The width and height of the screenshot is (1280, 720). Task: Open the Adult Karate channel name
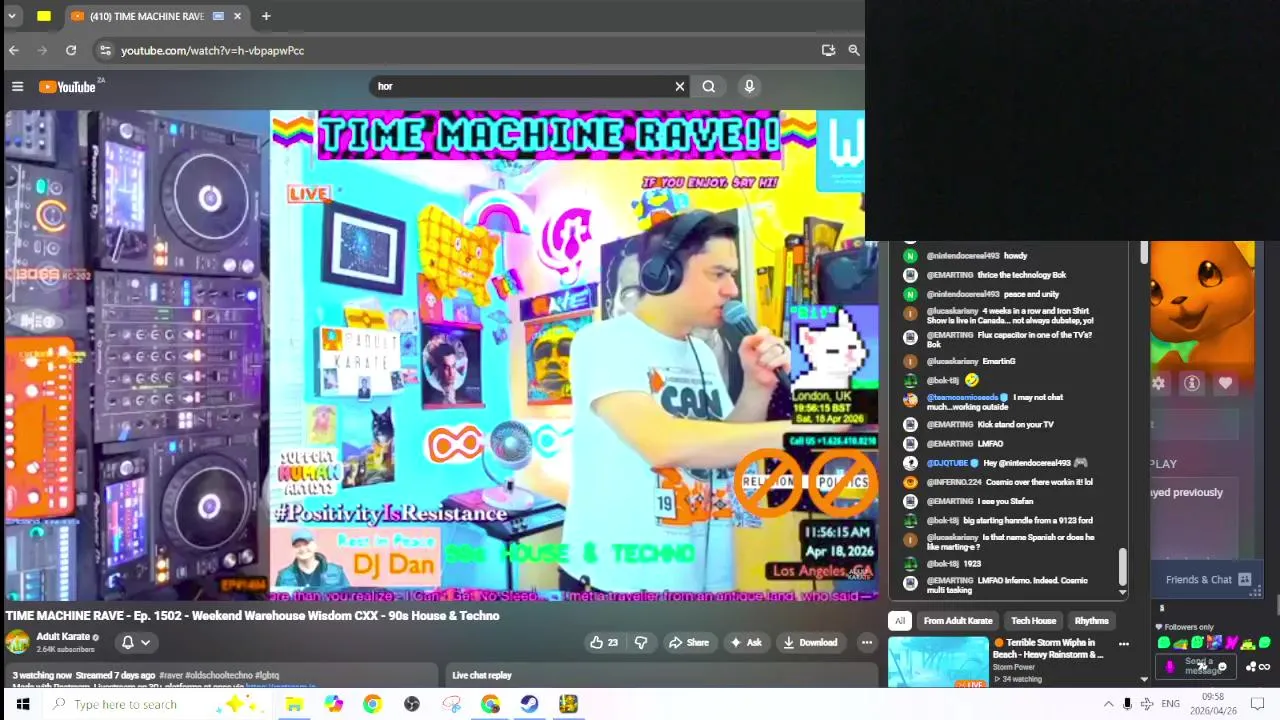63,636
